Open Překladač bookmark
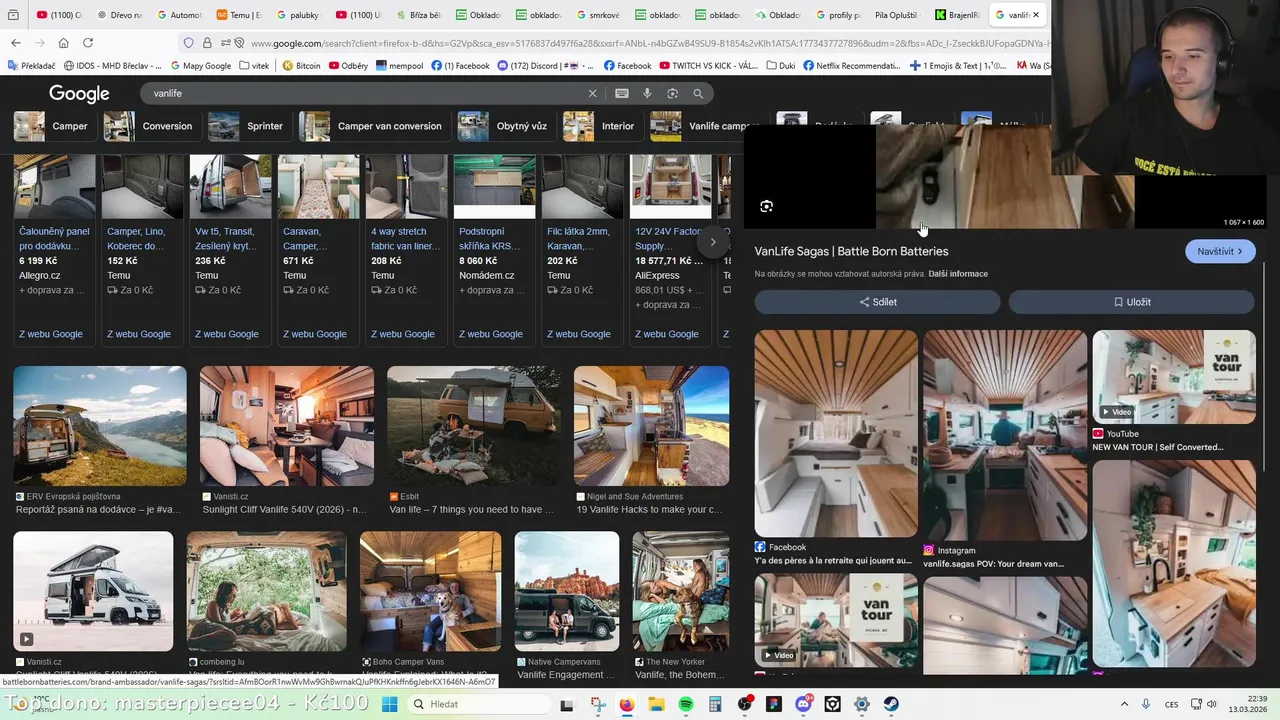 (32, 66)
